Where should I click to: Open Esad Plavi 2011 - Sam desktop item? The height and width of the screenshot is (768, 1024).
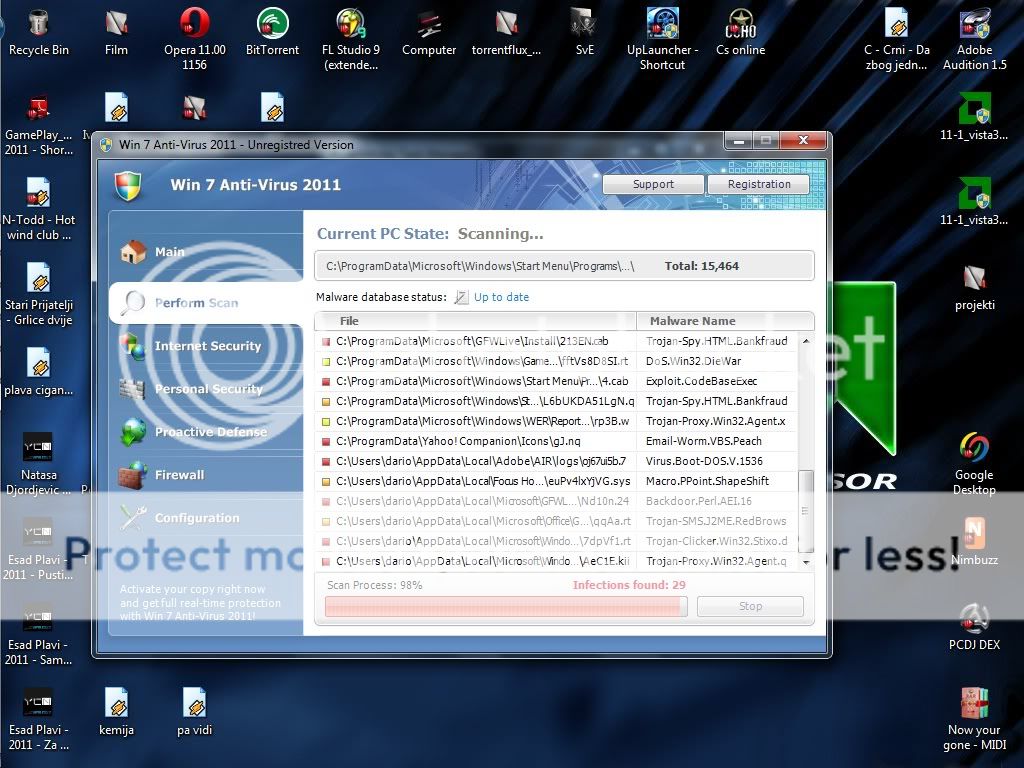(x=39, y=634)
